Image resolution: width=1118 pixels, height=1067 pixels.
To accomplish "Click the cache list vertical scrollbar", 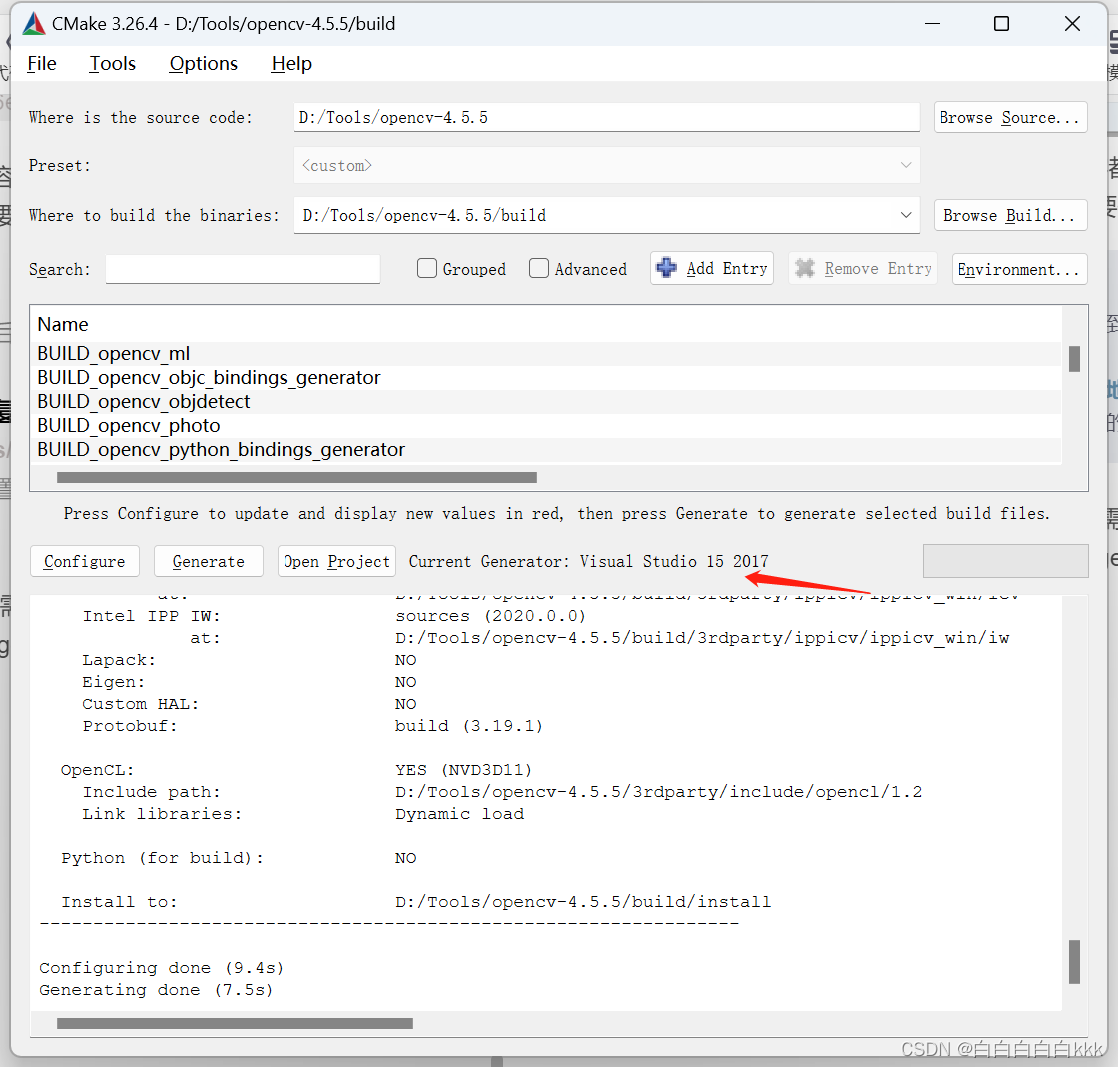I will pos(1075,359).
